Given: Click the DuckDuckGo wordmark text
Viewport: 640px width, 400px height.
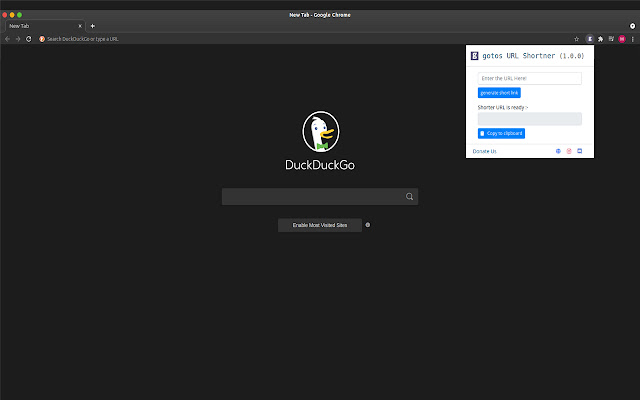Looking at the screenshot, I should pyautogui.click(x=320, y=165).
